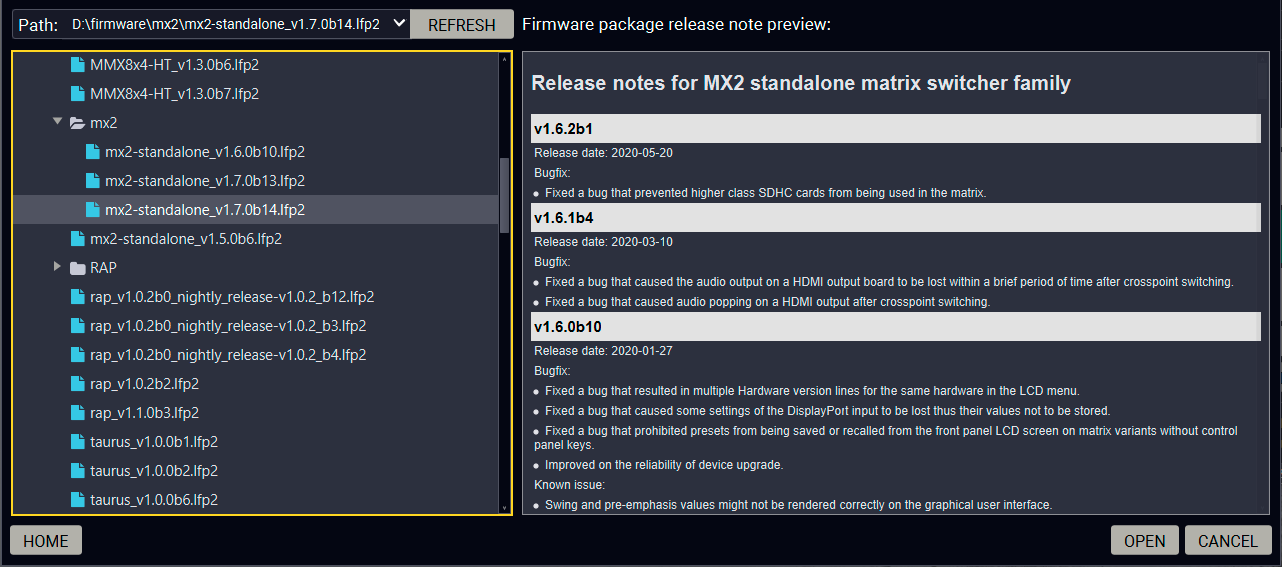This screenshot has height=567, width=1282.
Task: Select rap_v1.0.2b0_nightly_release-v1.0.2_b12.lfp2 entry
Action: coord(232,297)
